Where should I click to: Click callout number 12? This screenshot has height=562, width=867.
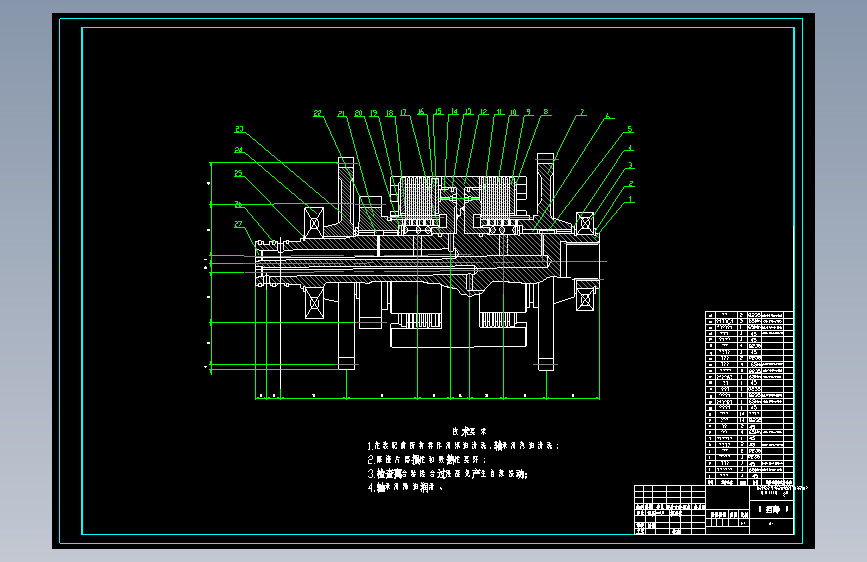[x=484, y=112]
